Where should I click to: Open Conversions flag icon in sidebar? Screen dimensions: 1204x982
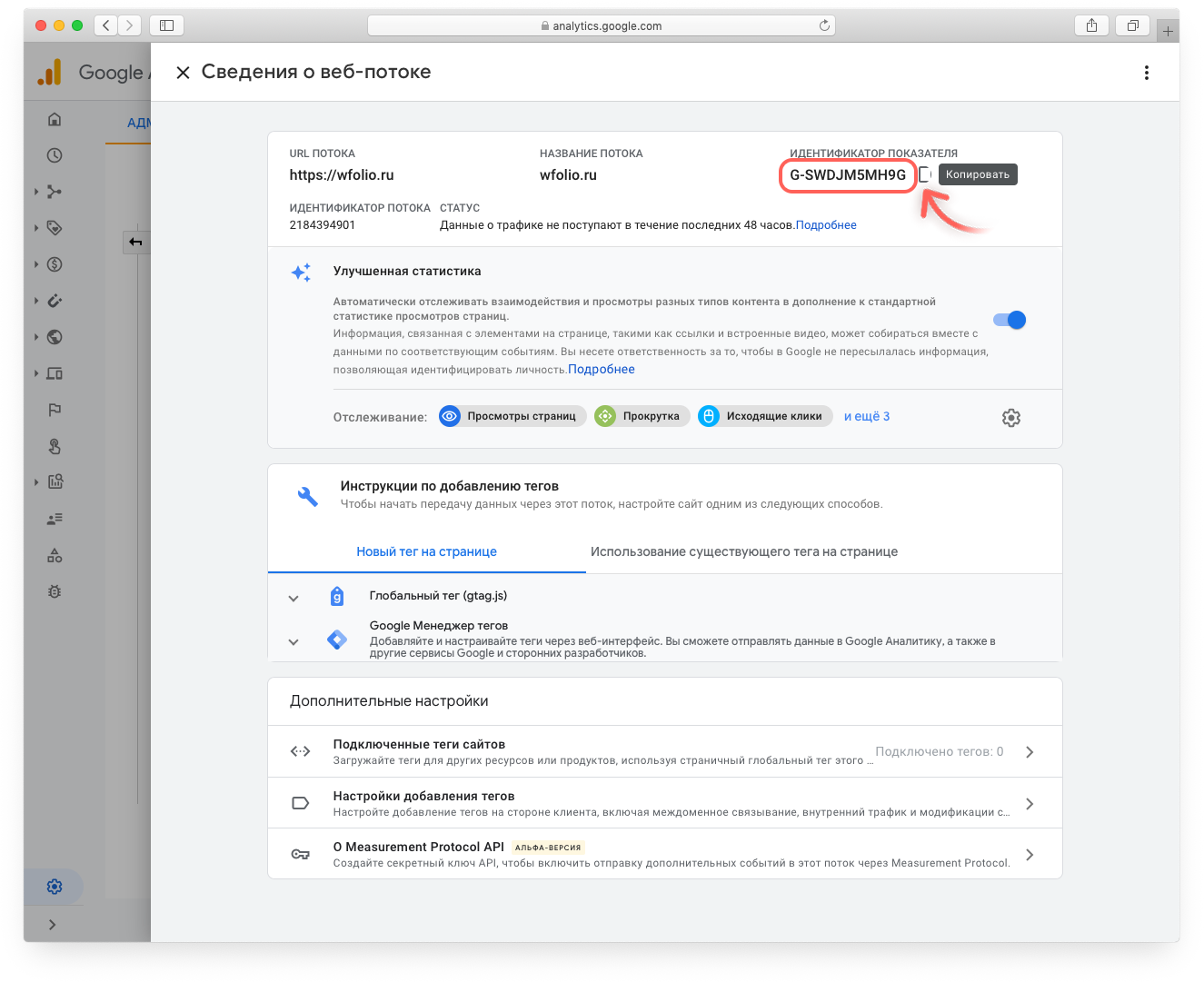55,410
